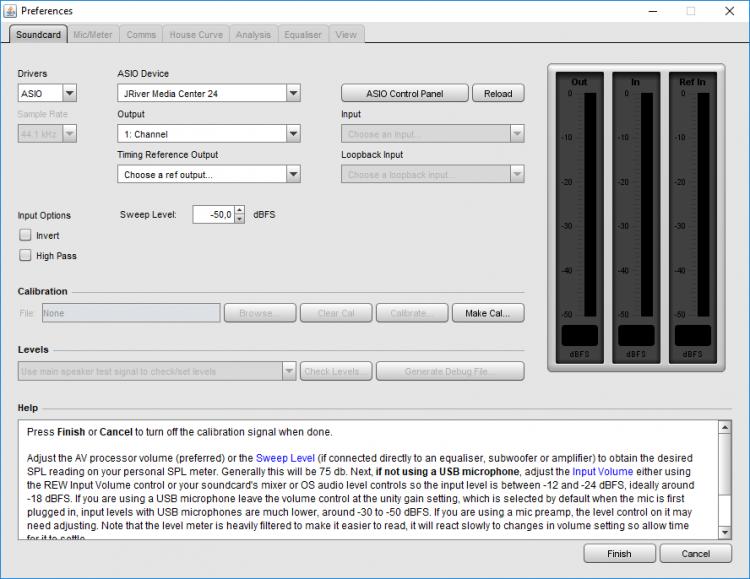Click the Preferences window app icon
The image size is (750, 579).
(11, 11)
